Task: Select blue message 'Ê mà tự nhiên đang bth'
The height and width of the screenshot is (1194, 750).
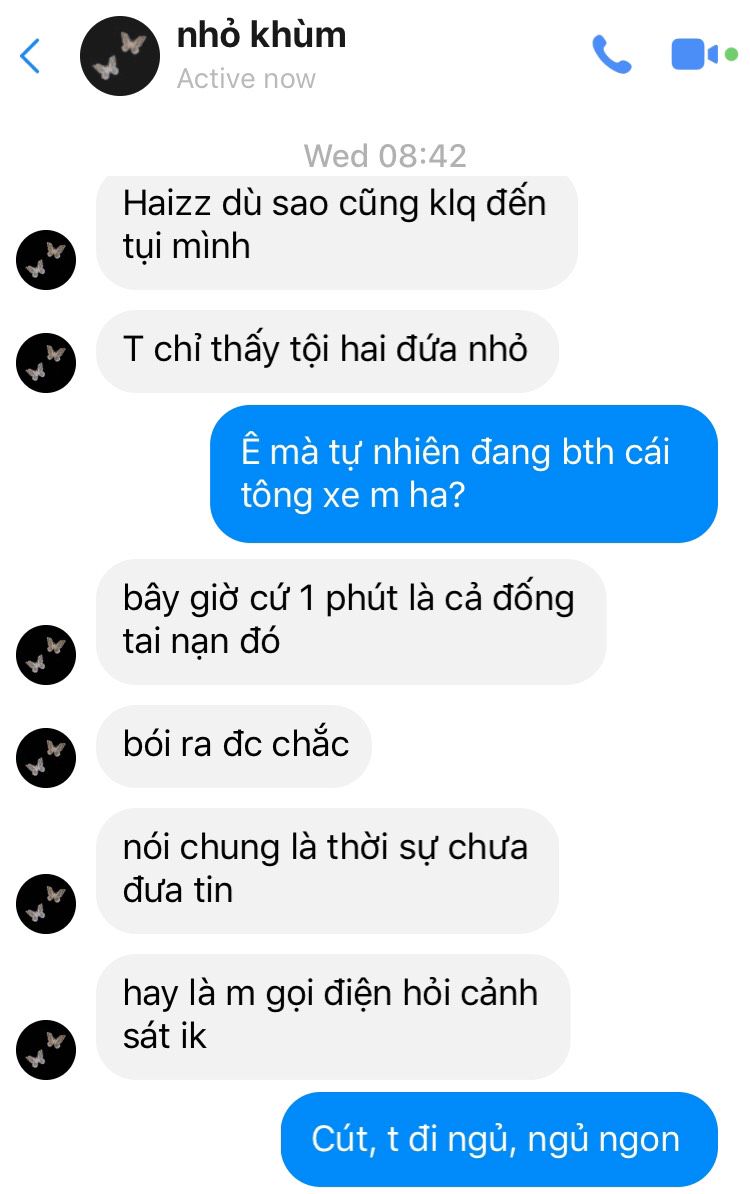Action: coord(464,474)
